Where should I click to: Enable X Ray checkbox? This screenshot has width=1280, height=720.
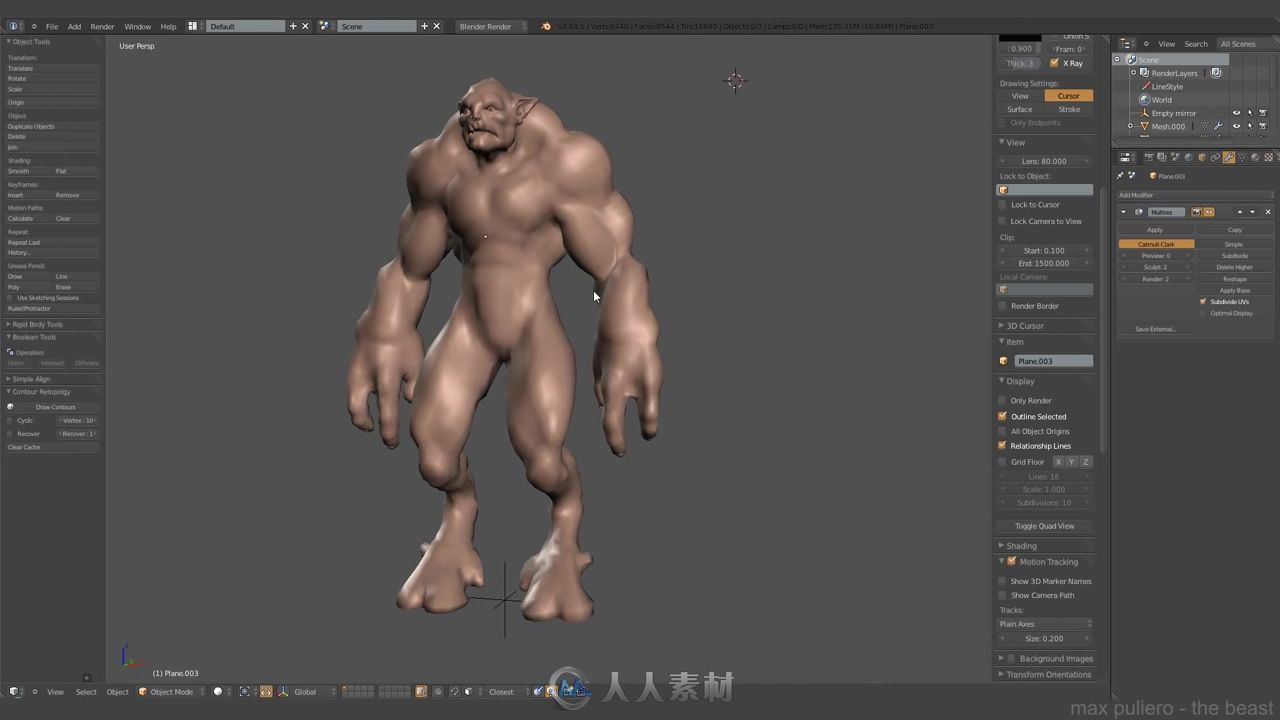tap(1054, 63)
